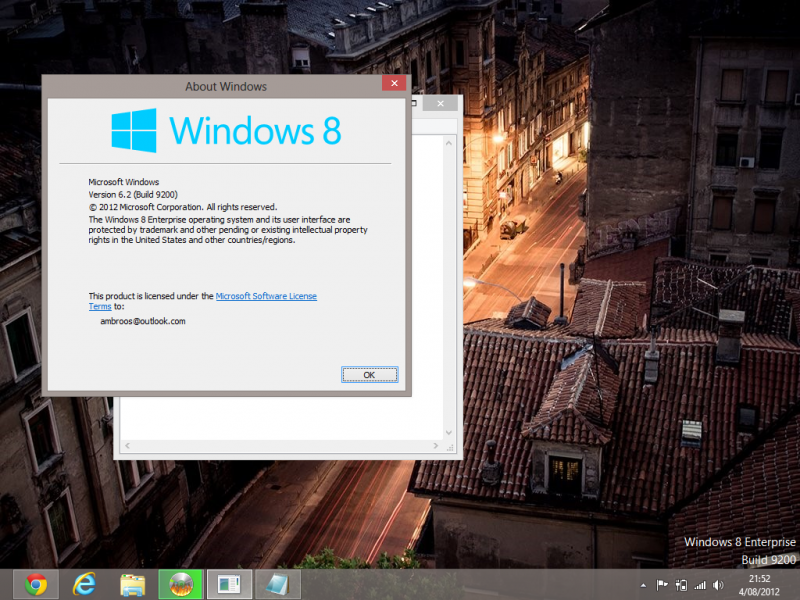Switch to the About Windows taskbar item
This screenshot has width=800, height=600.
(x=229, y=584)
